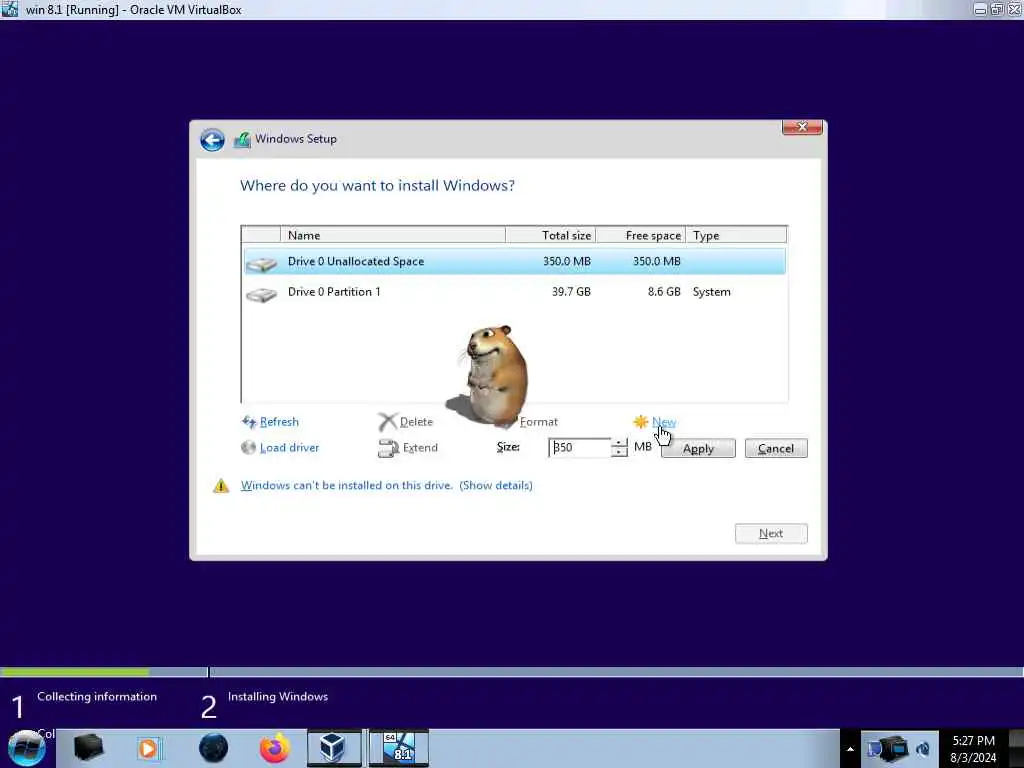Open the dark round globe taskbar icon

[214, 748]
